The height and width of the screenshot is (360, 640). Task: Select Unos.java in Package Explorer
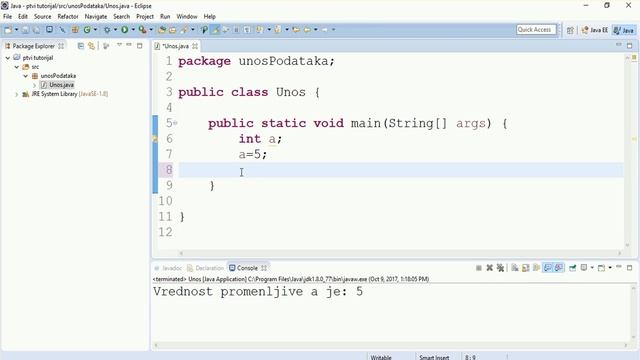click(x=61, y=85)
